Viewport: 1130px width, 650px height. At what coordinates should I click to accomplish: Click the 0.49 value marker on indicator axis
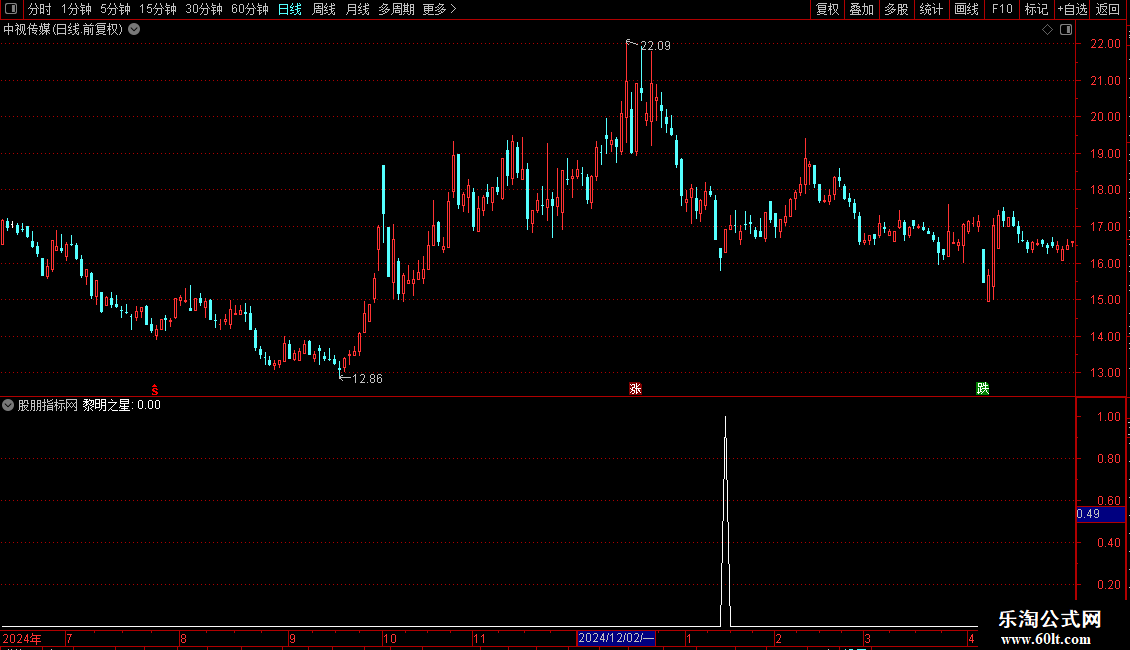[1100, 514]
